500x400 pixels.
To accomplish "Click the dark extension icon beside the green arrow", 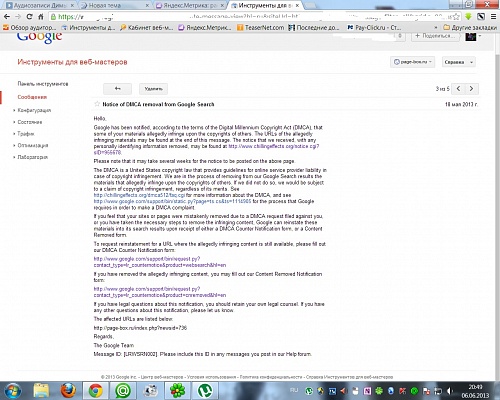I will coord(481,16).
